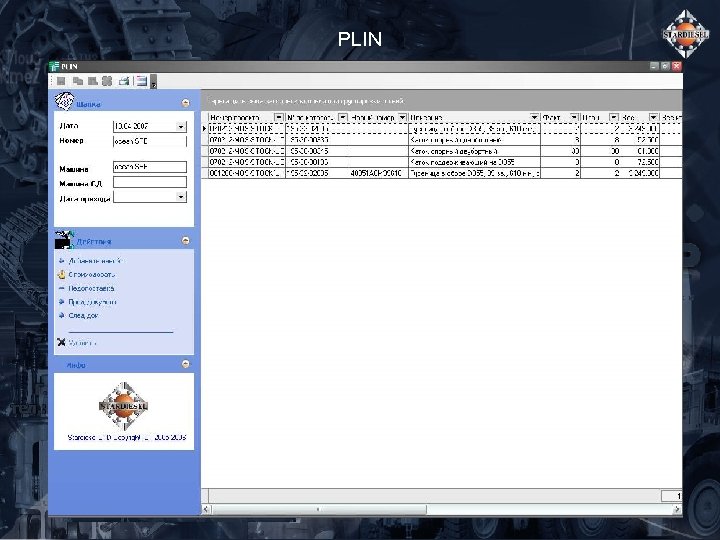Viewport: 720px width, 540px height.
Task: Click the Новый номер cell starting with 40051
Action: [x=376, y=173]
